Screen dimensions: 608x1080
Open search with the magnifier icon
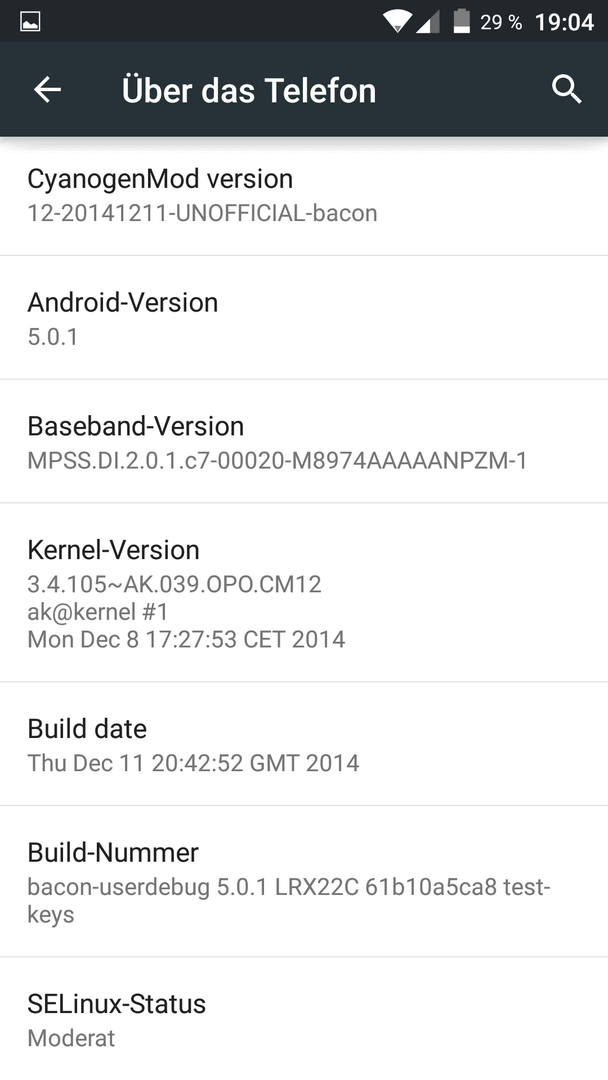[566, 90]
